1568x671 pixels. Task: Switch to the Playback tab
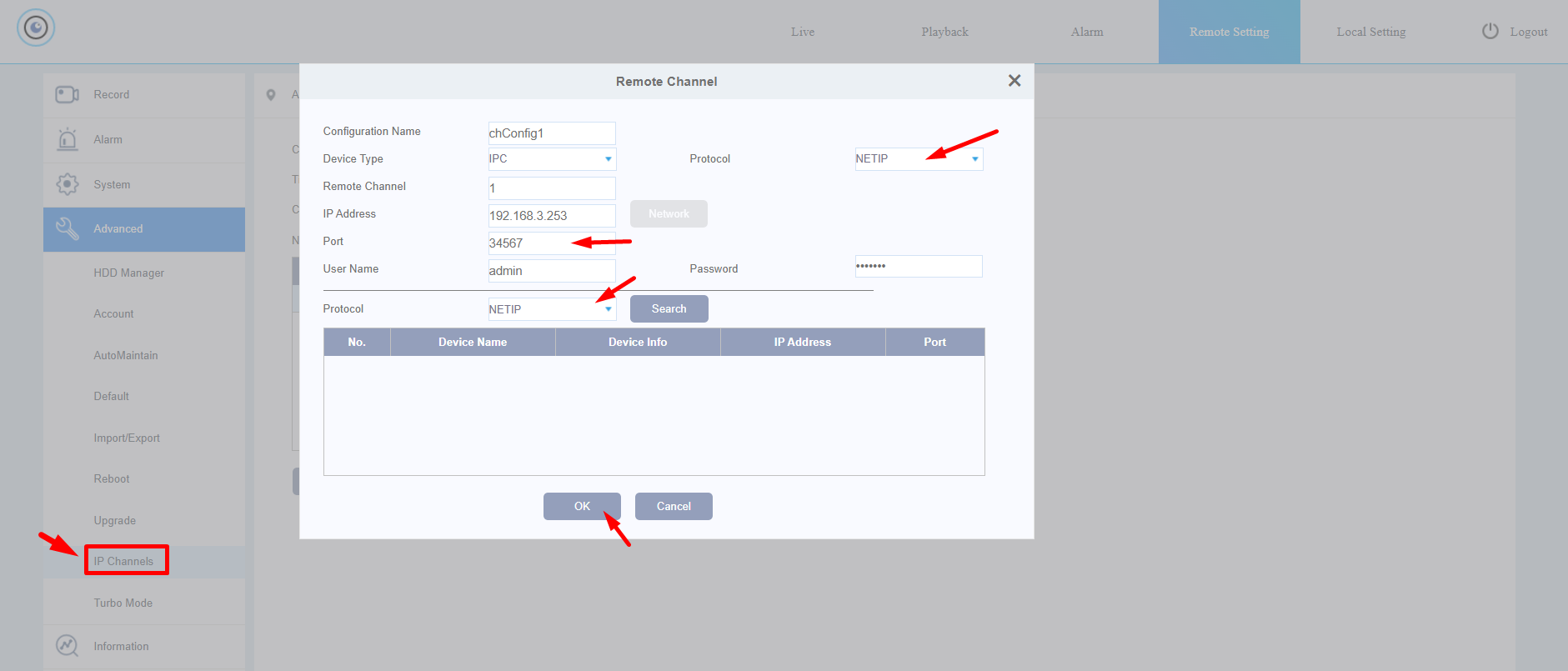(944, 32)
